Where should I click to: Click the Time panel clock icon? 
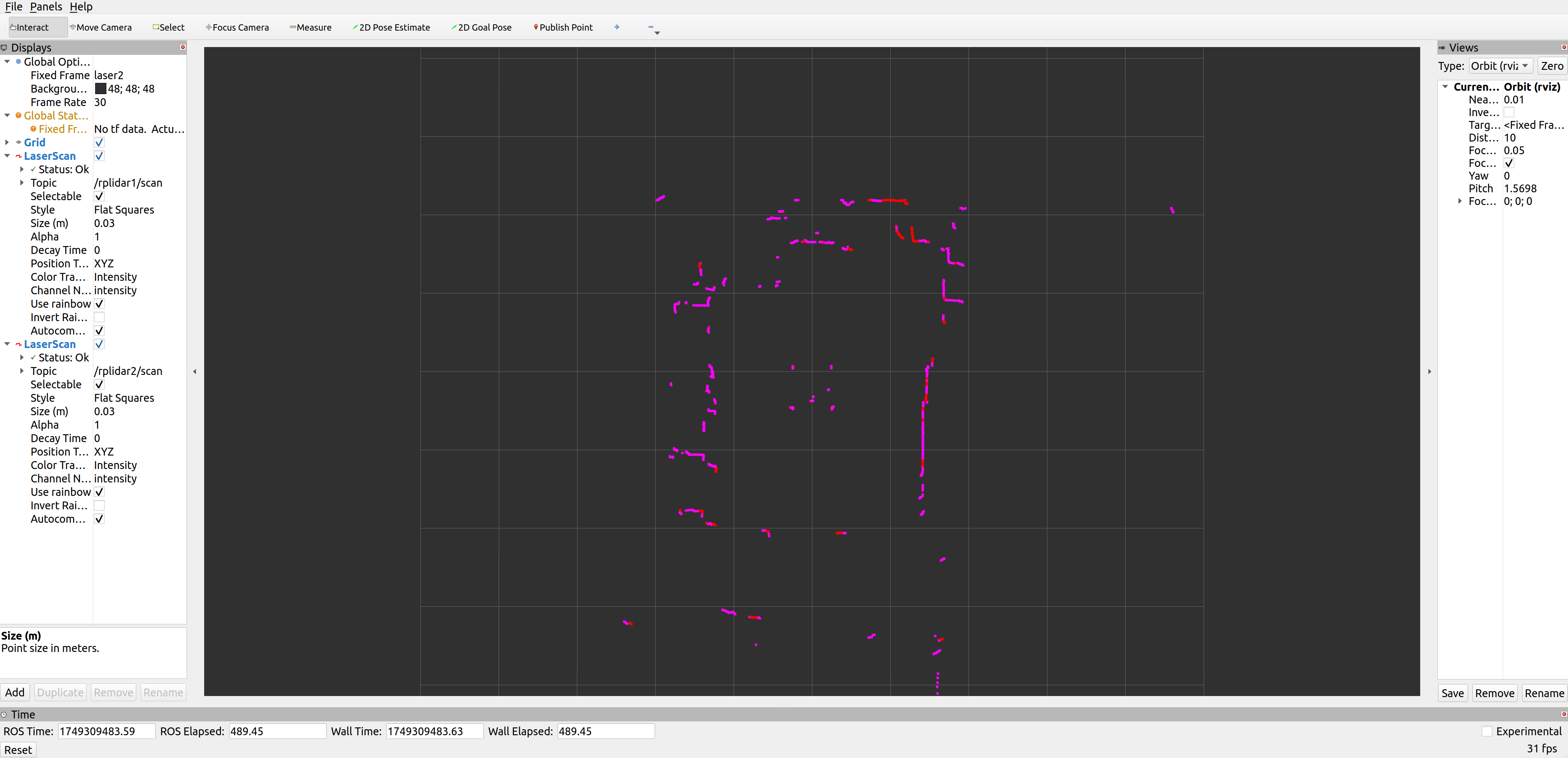(x=4, y=714)
